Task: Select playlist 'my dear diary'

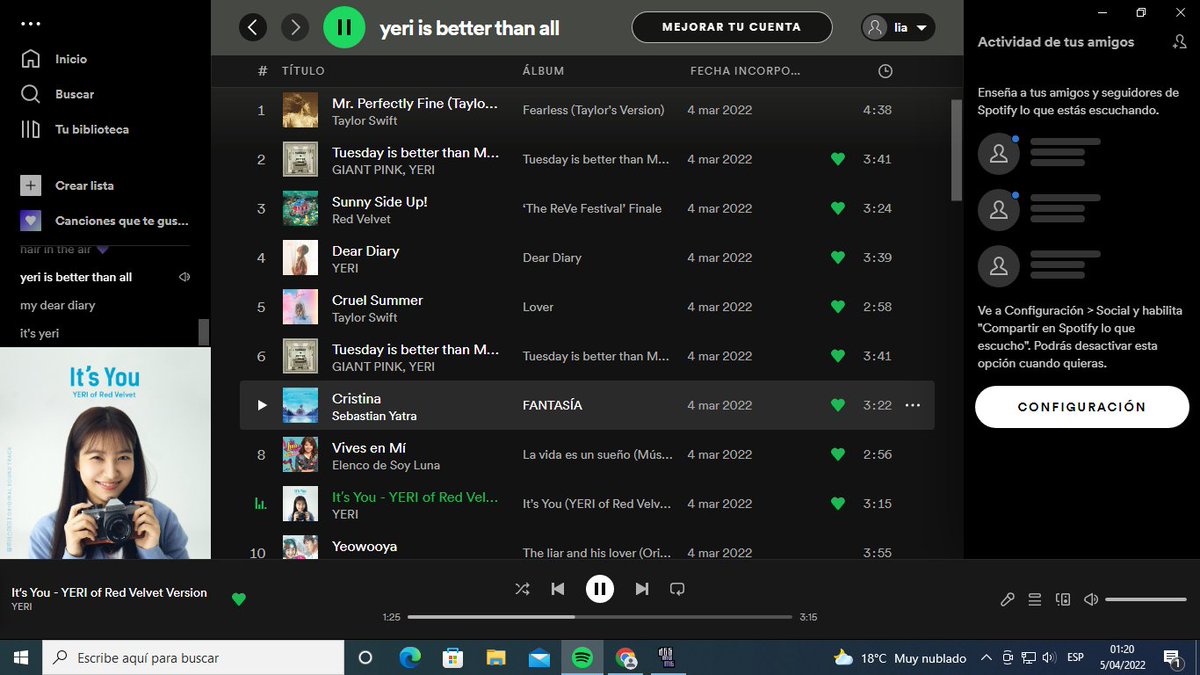Action: tap(58, 305)
